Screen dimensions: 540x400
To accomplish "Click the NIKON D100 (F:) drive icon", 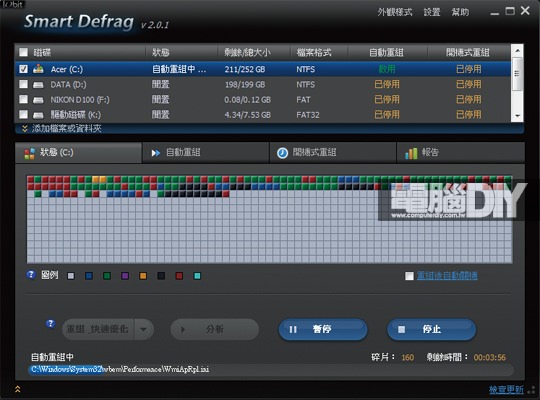I will (38, 100).
